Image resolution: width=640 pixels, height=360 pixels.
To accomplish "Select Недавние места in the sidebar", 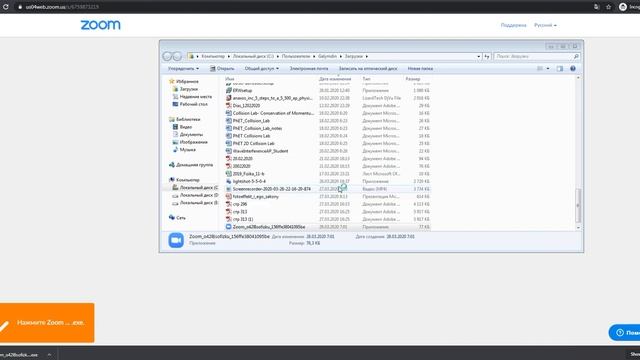I will point(196,97).
